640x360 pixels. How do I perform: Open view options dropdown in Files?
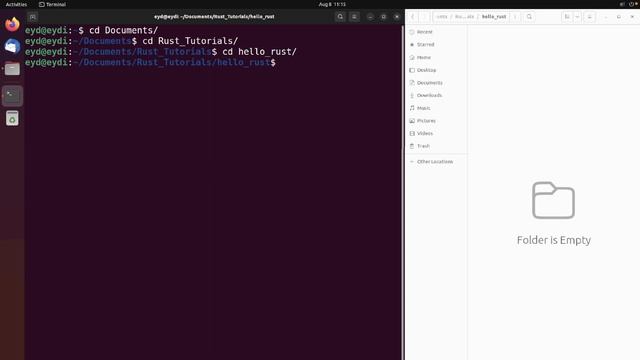[x=577, y=17]
